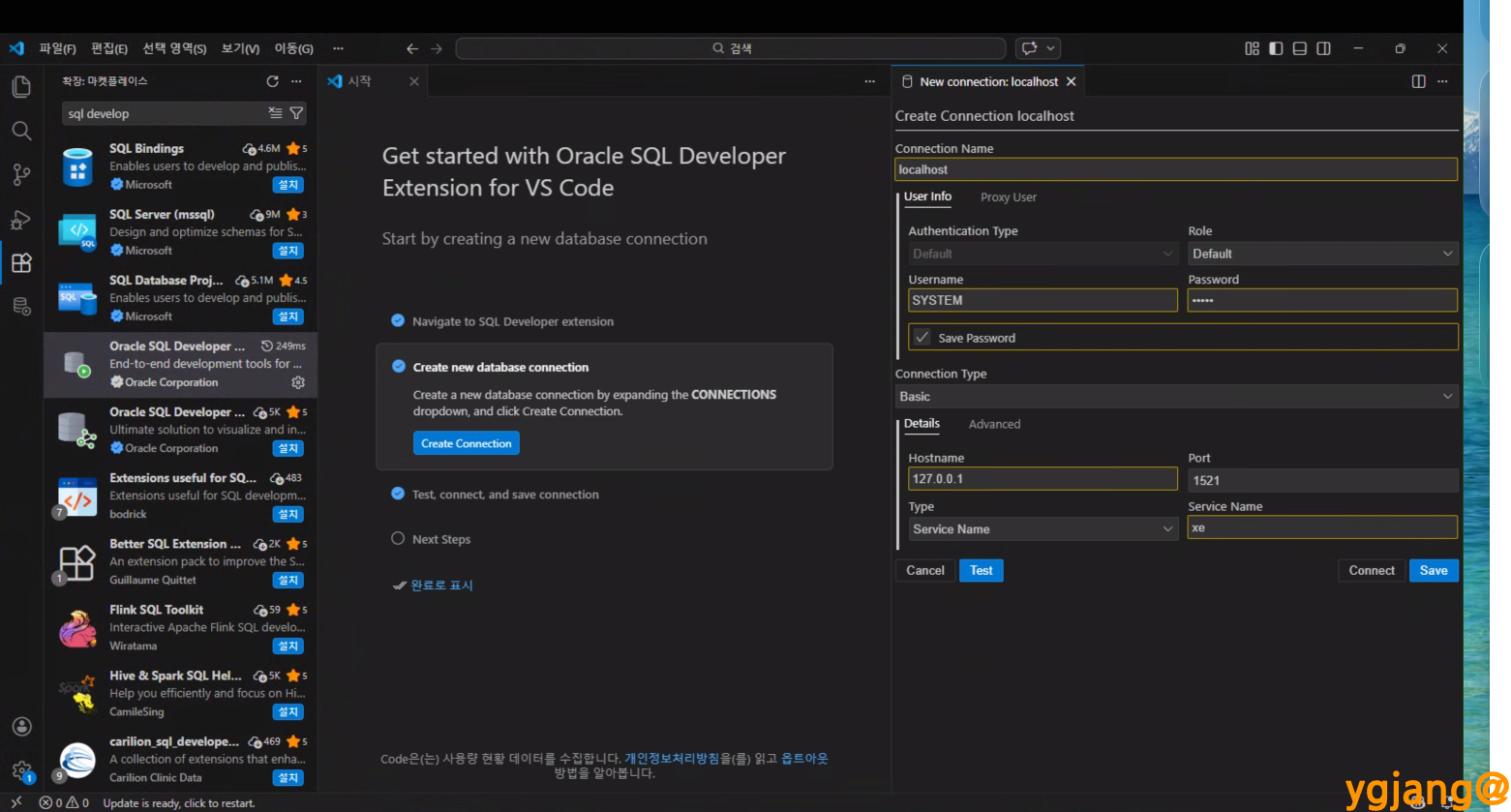Split the New connection editor
This screenshot has height=812, width=1511.
[1419, 81]
